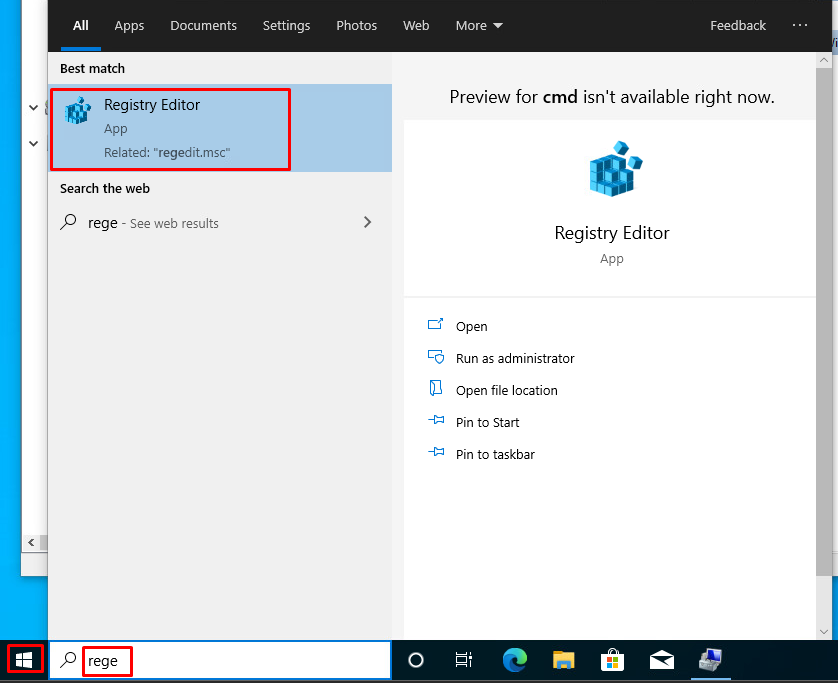This screenshot has height=683, width=838.
Task: Click the Open action icon
Action: click(x=436, y=324)
